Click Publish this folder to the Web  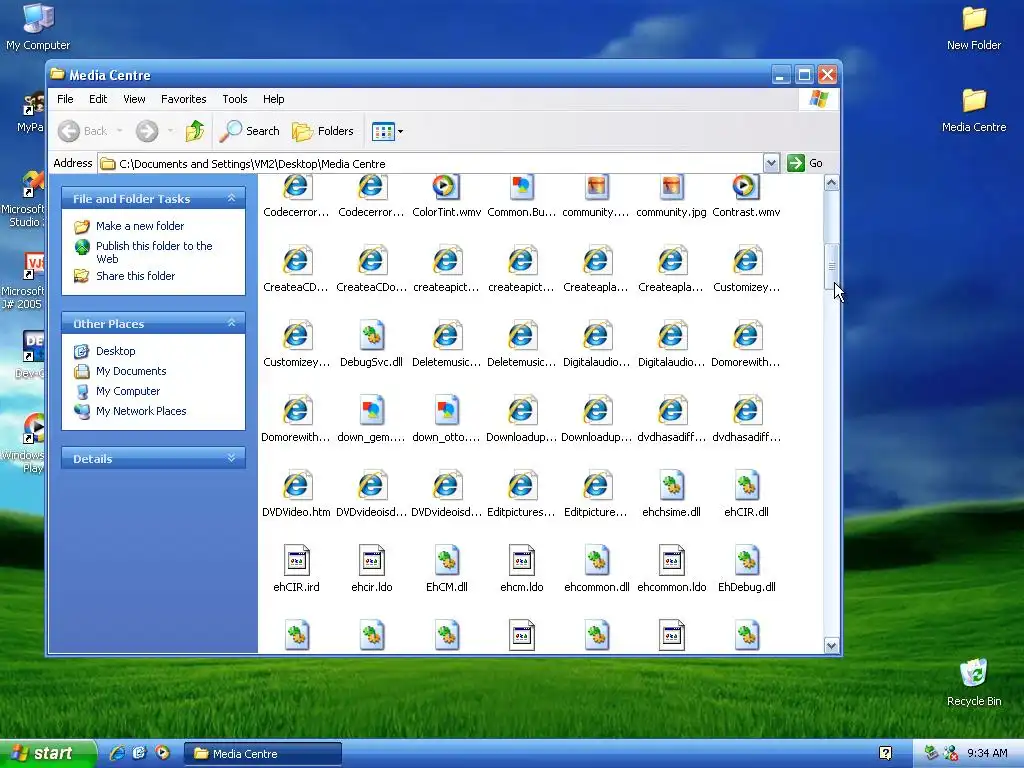[154, 252]
